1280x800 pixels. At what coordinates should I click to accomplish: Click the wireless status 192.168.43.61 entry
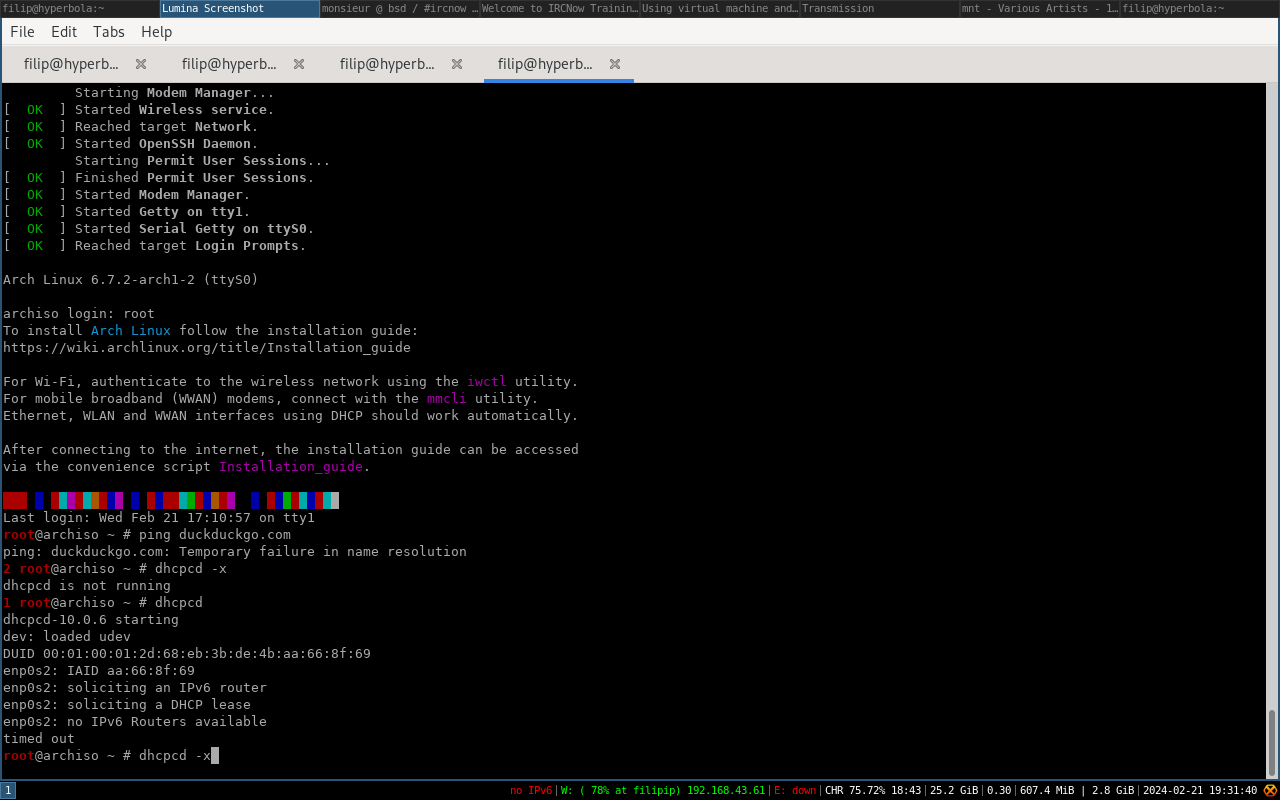point(663,790)
